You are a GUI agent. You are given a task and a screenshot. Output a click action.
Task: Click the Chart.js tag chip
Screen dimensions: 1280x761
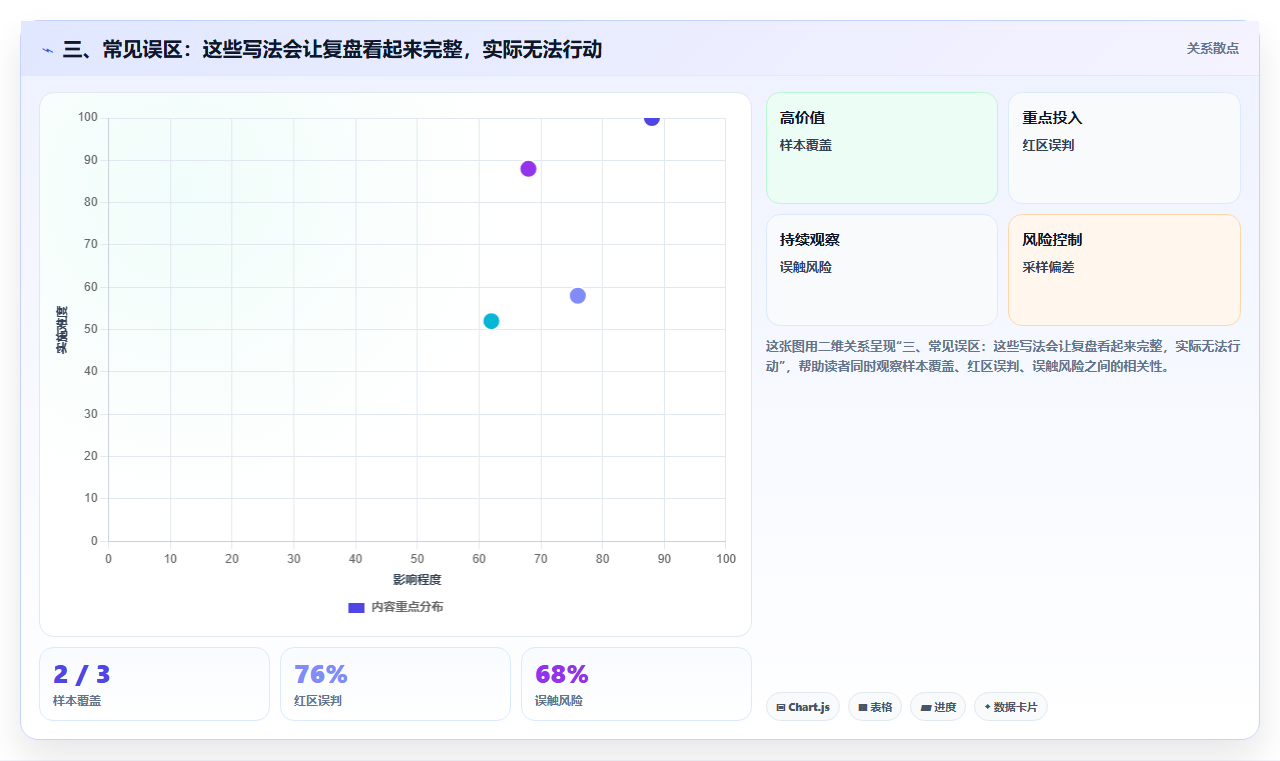coord(803,707)
